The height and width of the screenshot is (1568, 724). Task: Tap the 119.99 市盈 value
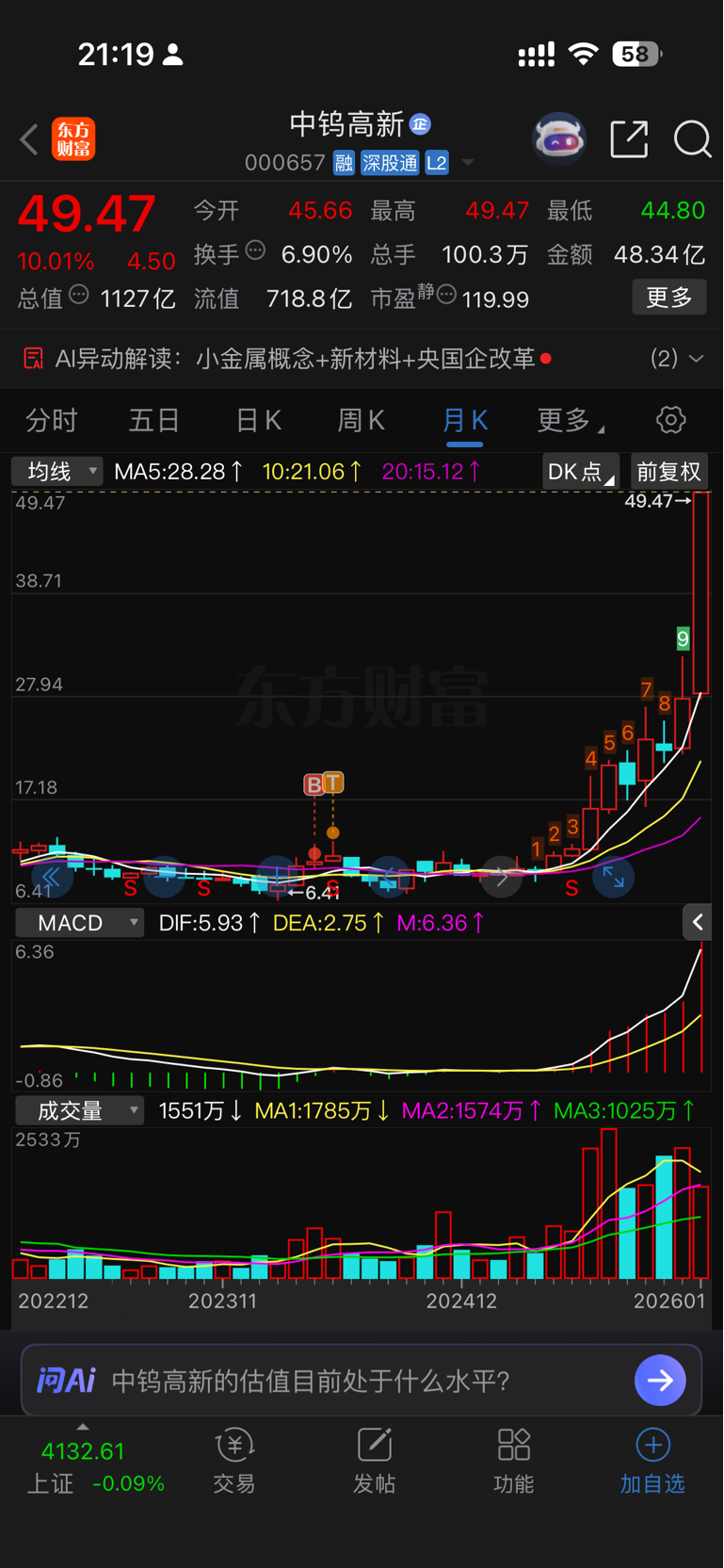[495, 300]
